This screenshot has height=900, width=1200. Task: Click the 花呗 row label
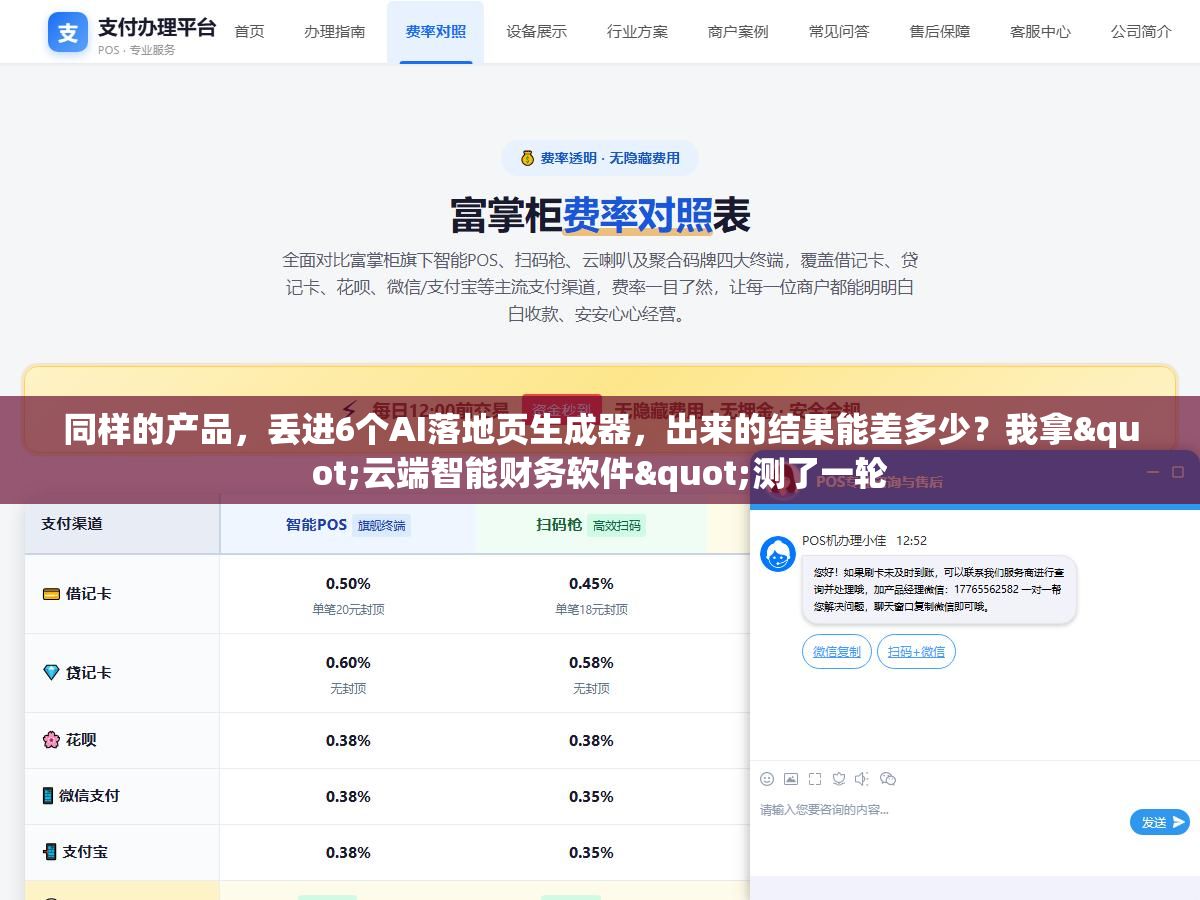point(81,740)
